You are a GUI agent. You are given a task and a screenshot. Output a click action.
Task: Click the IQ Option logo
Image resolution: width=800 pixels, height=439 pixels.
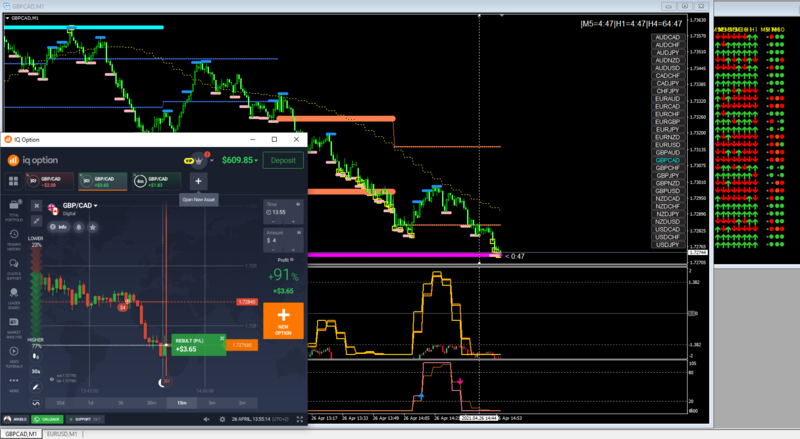tap(33, 160)
